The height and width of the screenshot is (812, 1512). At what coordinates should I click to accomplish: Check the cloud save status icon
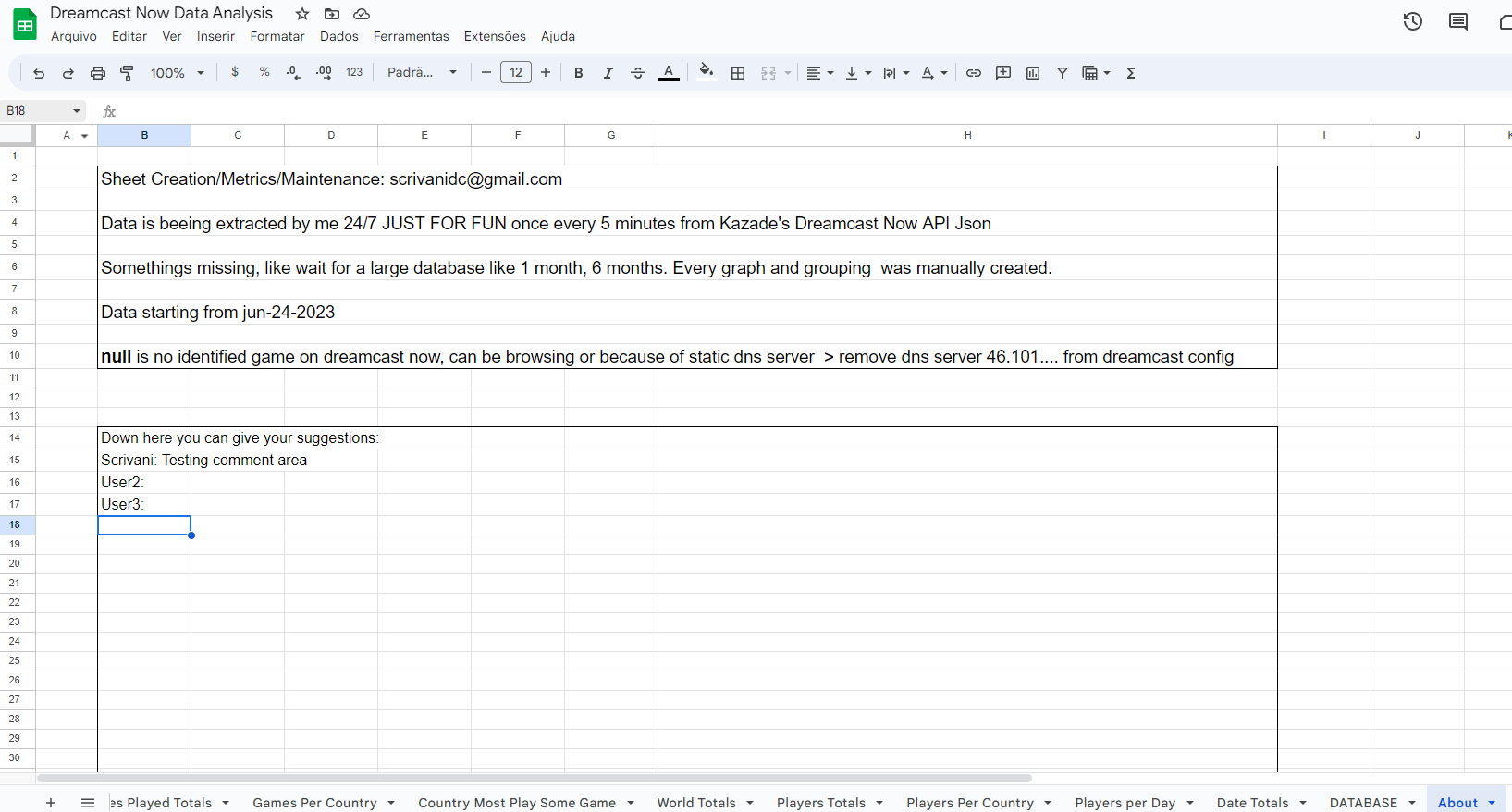(x=362, y=14)
